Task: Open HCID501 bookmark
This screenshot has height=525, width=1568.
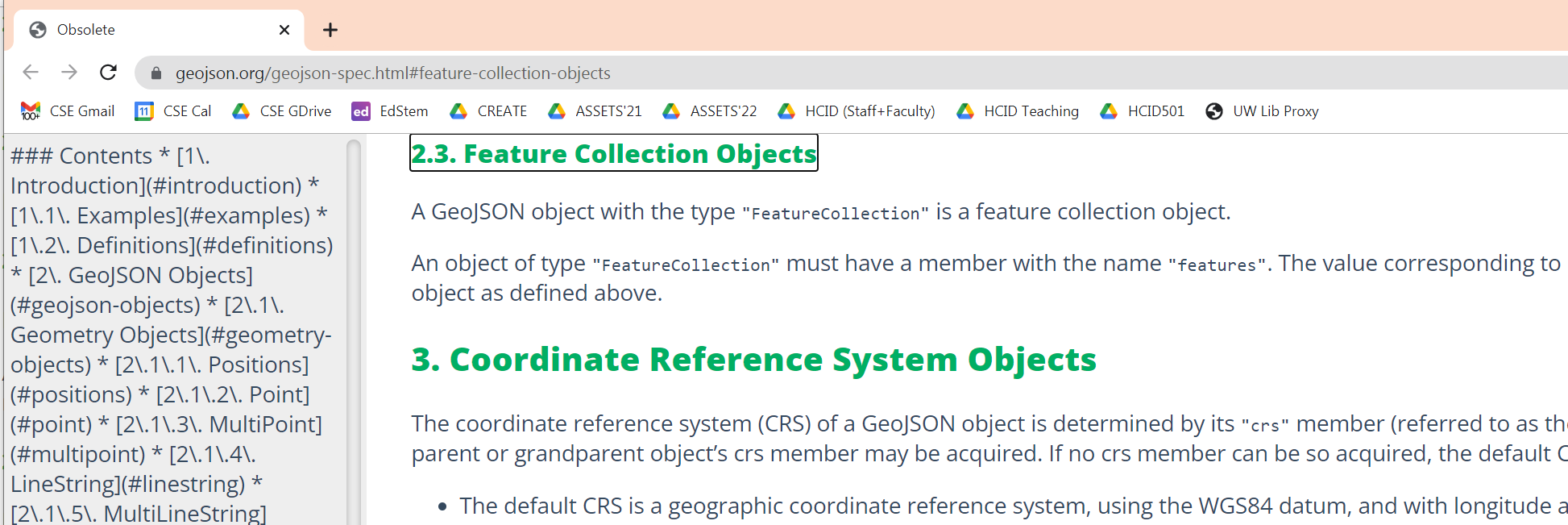Action: click(x=1143, y=111)
